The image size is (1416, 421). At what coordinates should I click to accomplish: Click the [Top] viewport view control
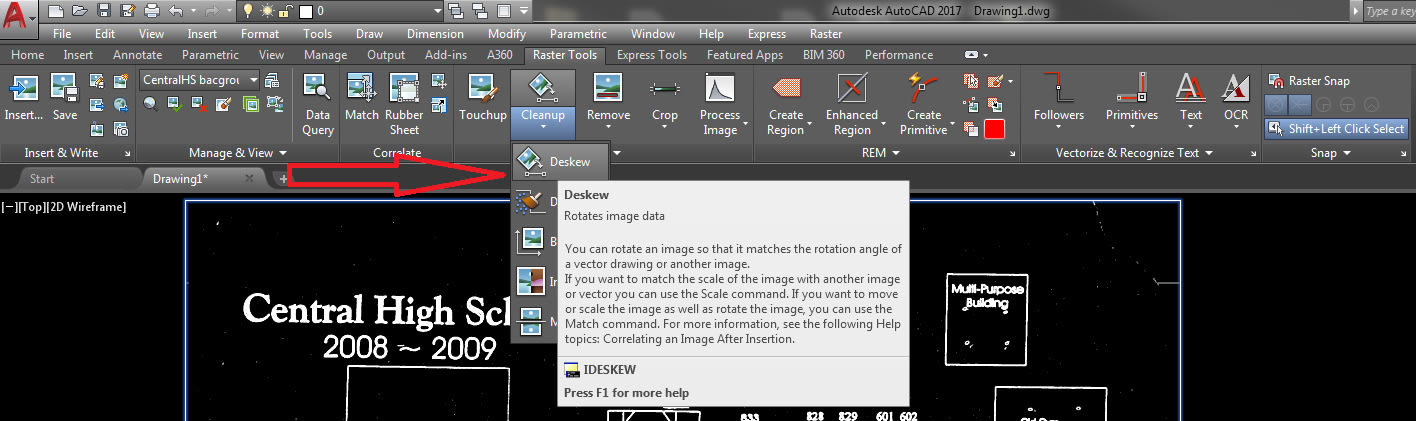click(x=31, y=207)
